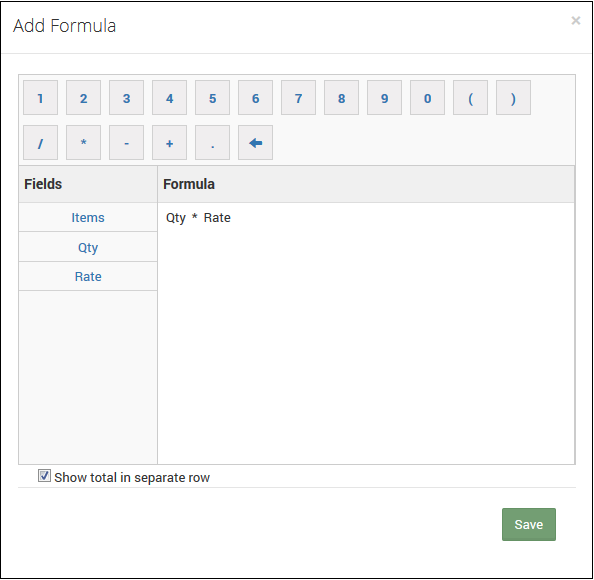Add the Rate field to formula

88,277
